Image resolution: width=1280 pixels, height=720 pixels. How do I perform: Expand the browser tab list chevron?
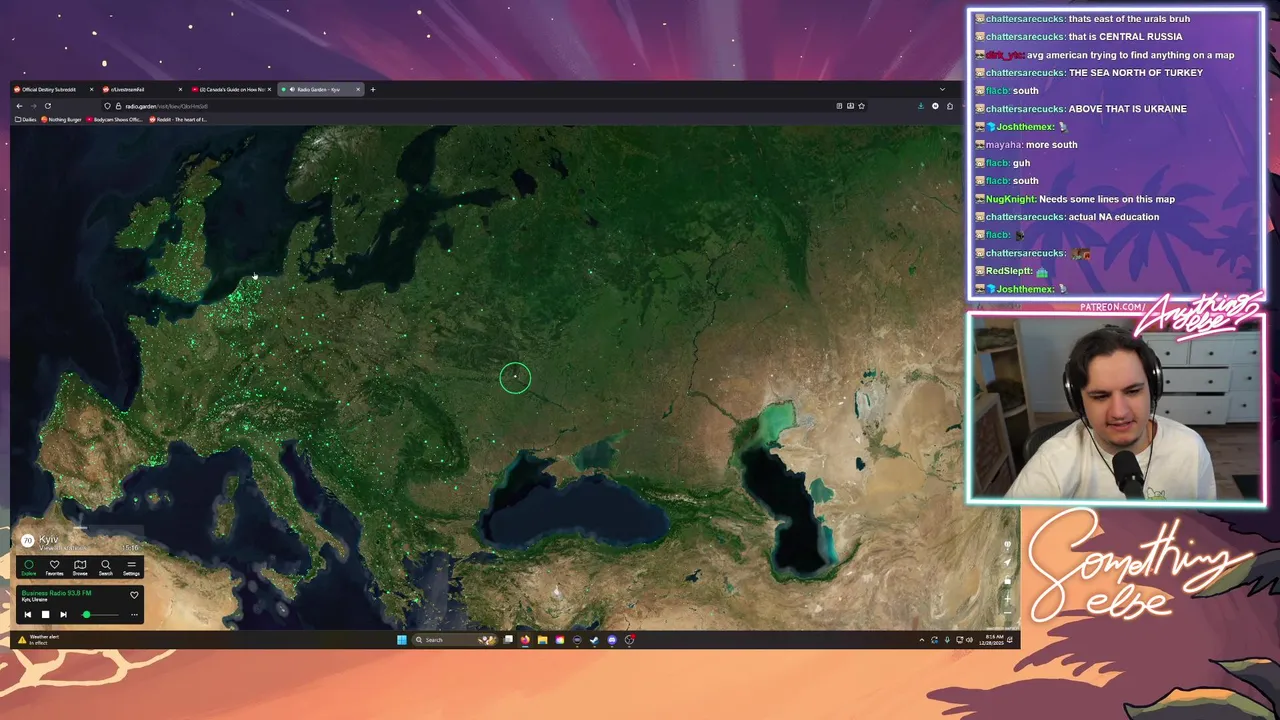(x=941, y=89)
